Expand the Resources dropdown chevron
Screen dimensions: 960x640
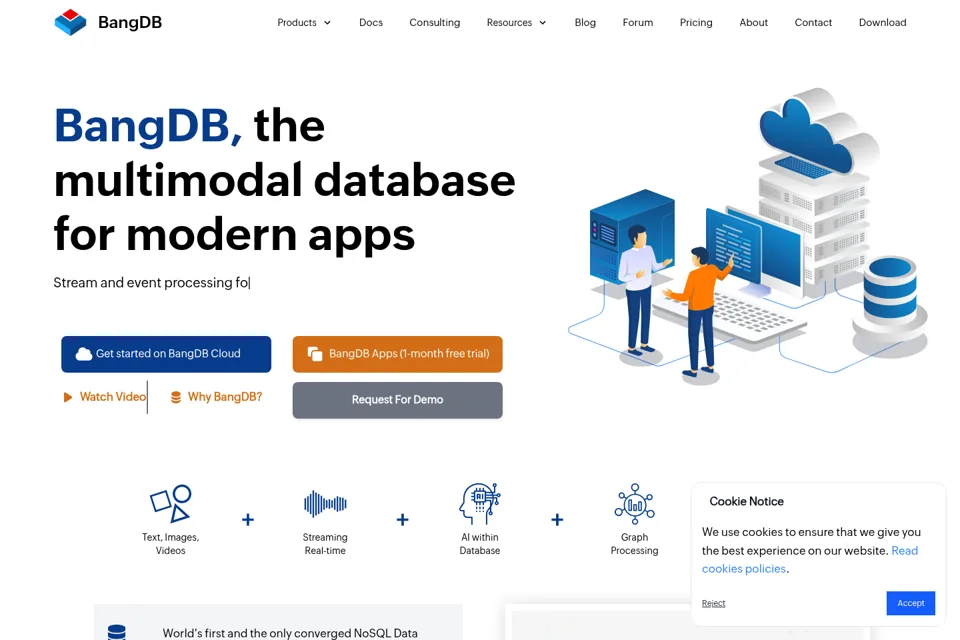pyautogui.click(x=542, y=23)
